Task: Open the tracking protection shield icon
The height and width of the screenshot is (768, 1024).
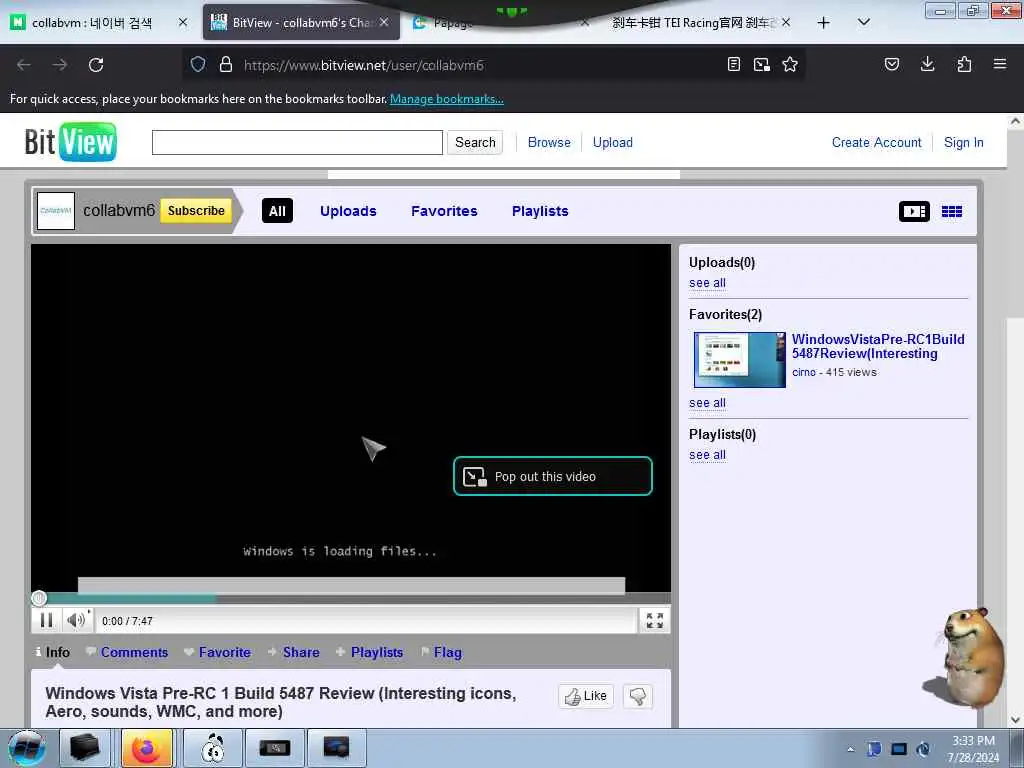Action: click(198, 64)
